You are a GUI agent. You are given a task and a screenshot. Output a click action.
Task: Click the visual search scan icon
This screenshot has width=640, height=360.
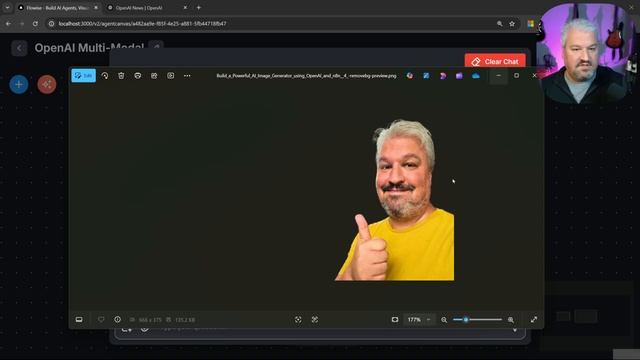(298, 320)
